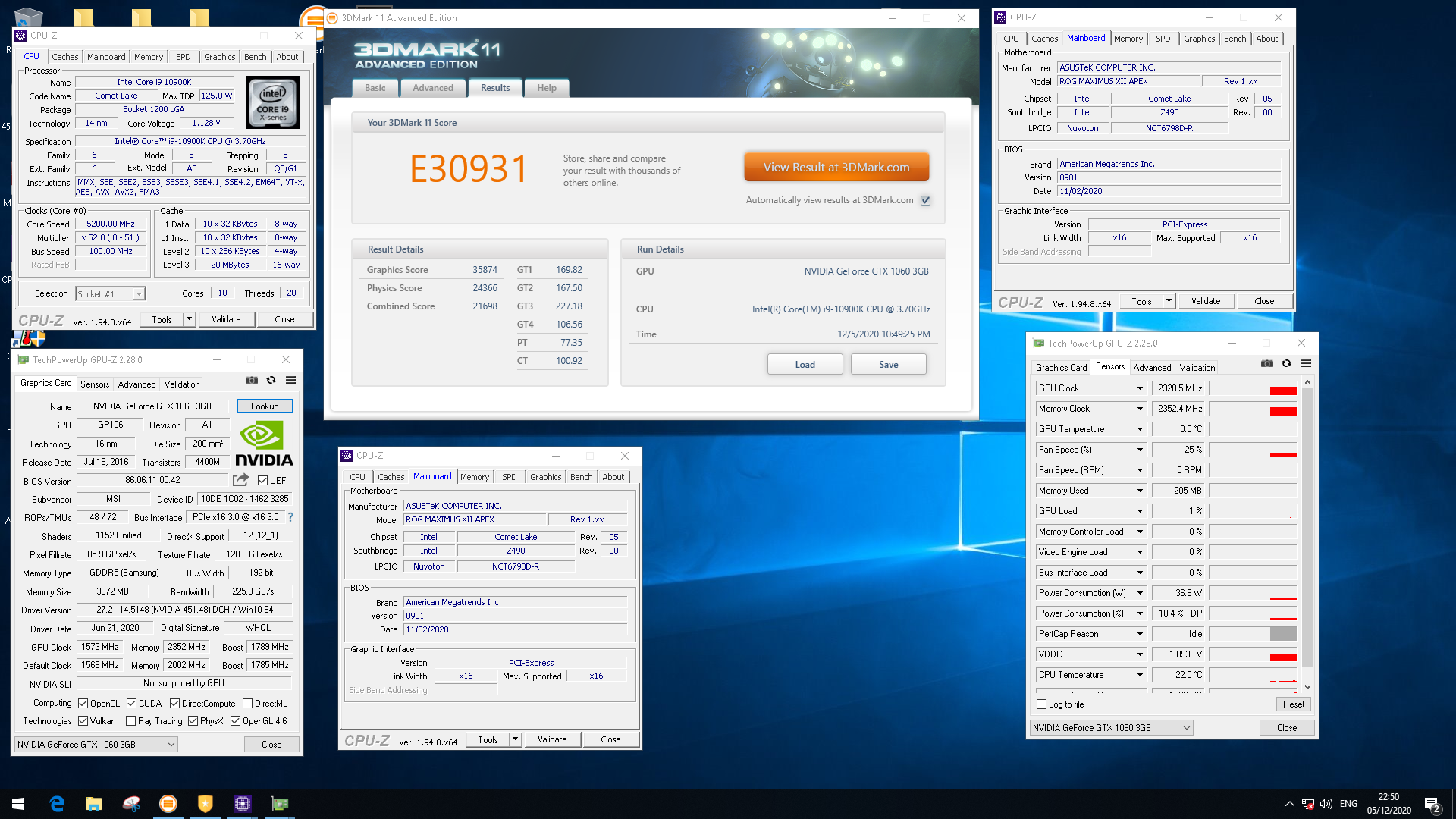The width and height of the screenshot is (1456, 819).
Task: Enable the Log to file checkbox
Action: (x=1042, y=704)
